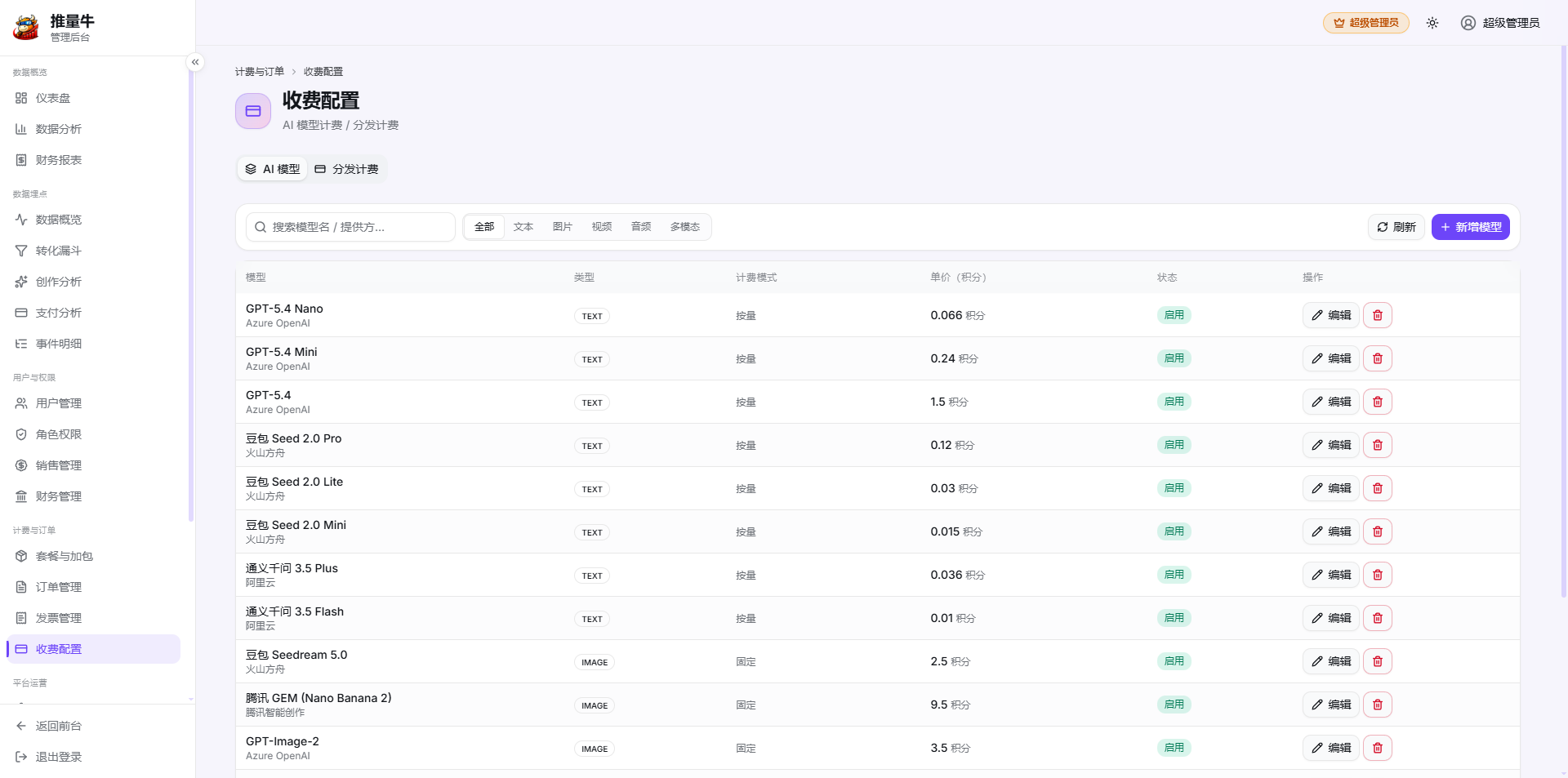Filter models by 多模态

[x=685, y=227]
